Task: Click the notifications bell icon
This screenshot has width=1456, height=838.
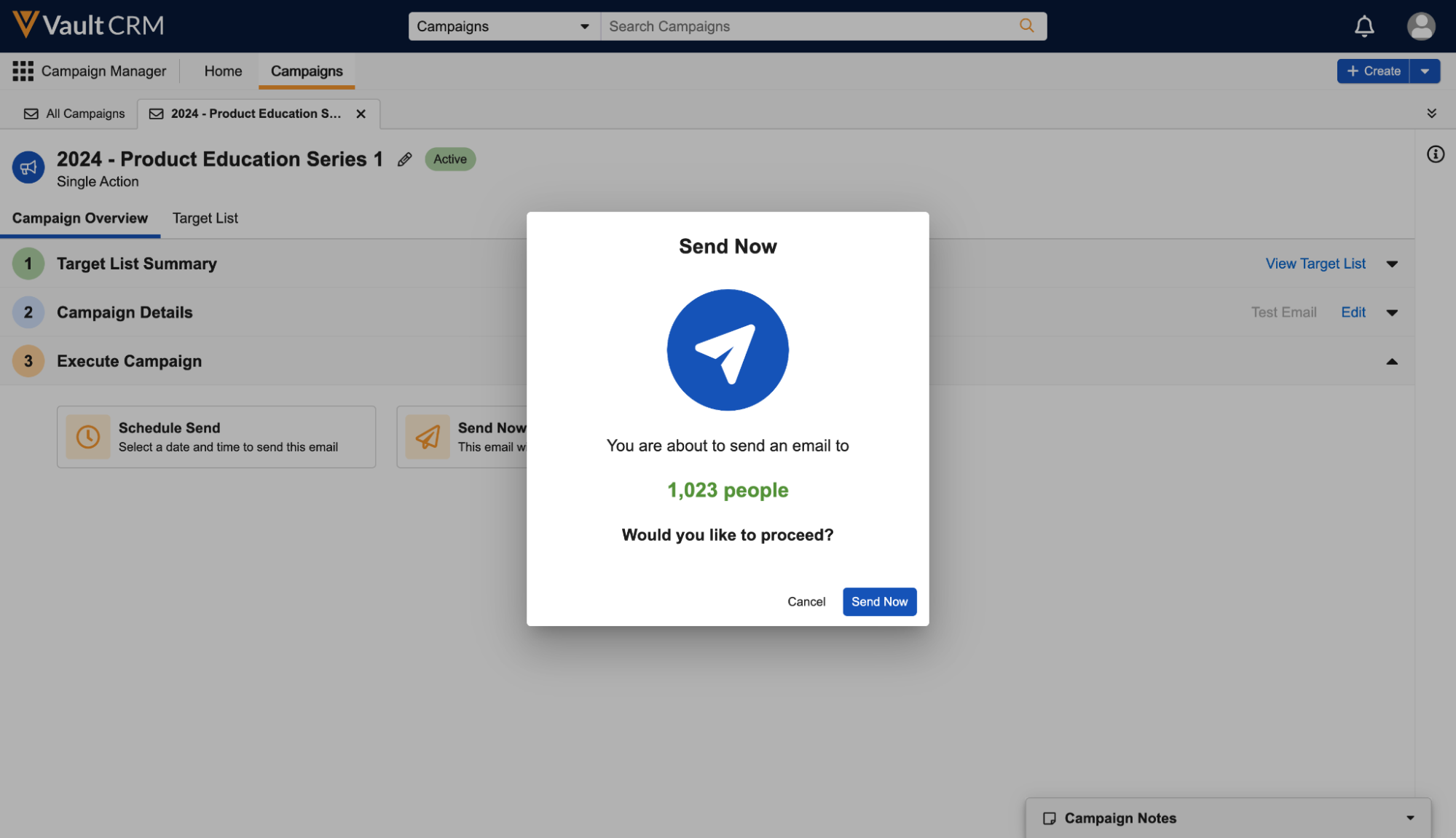Action: click(x=1363, y=26)
